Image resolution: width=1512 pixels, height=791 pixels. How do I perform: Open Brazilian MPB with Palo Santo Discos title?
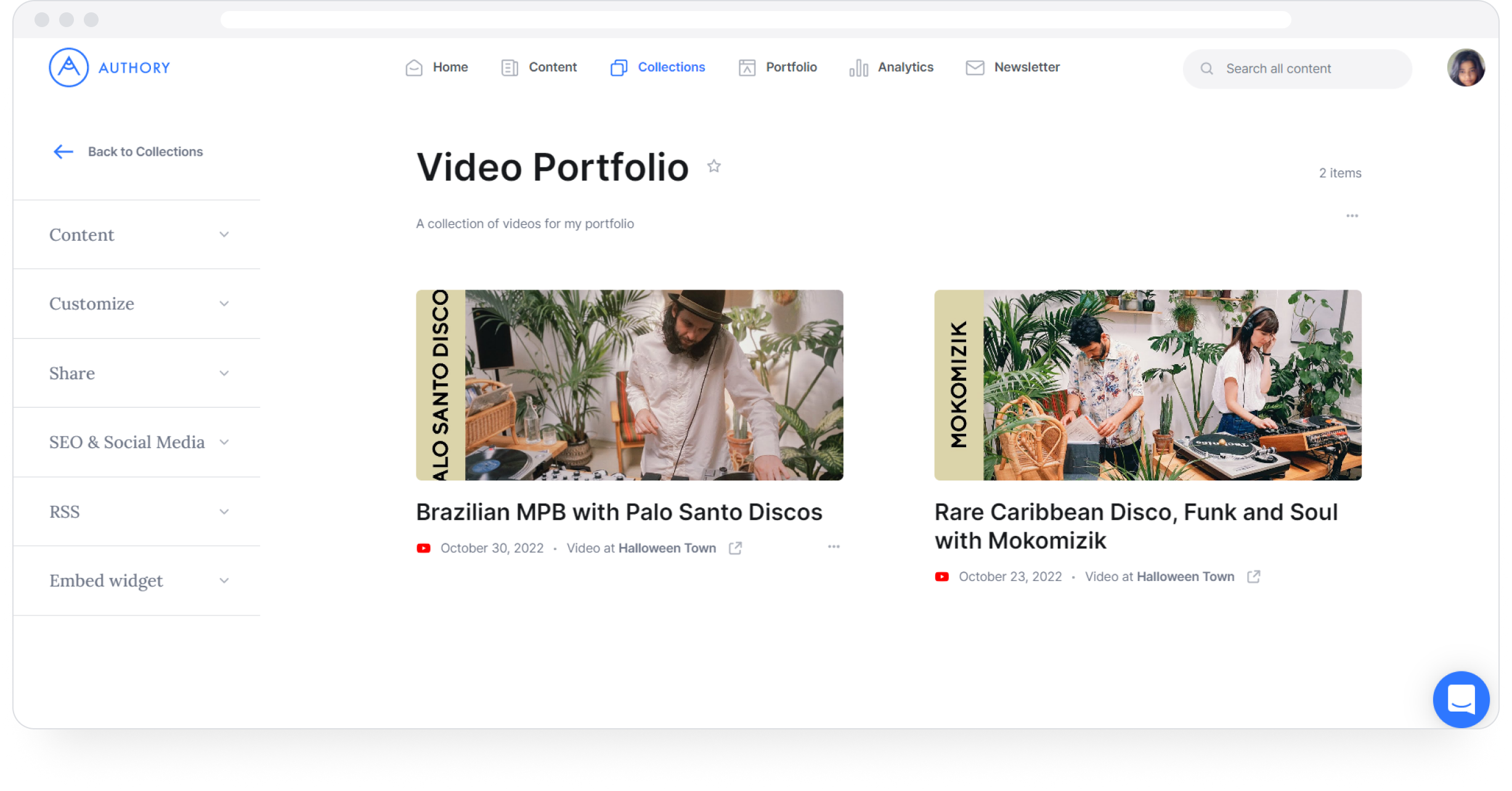[x=619, y=512]
